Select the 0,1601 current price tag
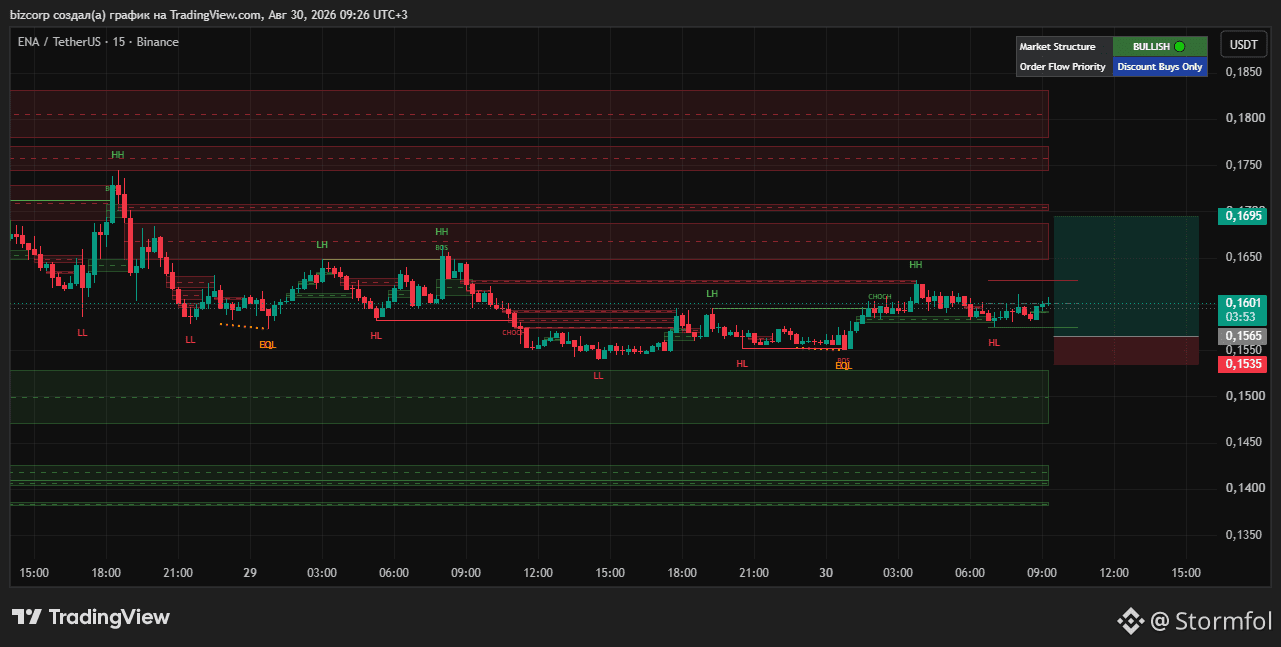The height and width of the screenshot is (647, 1281). click(1243, 302)
